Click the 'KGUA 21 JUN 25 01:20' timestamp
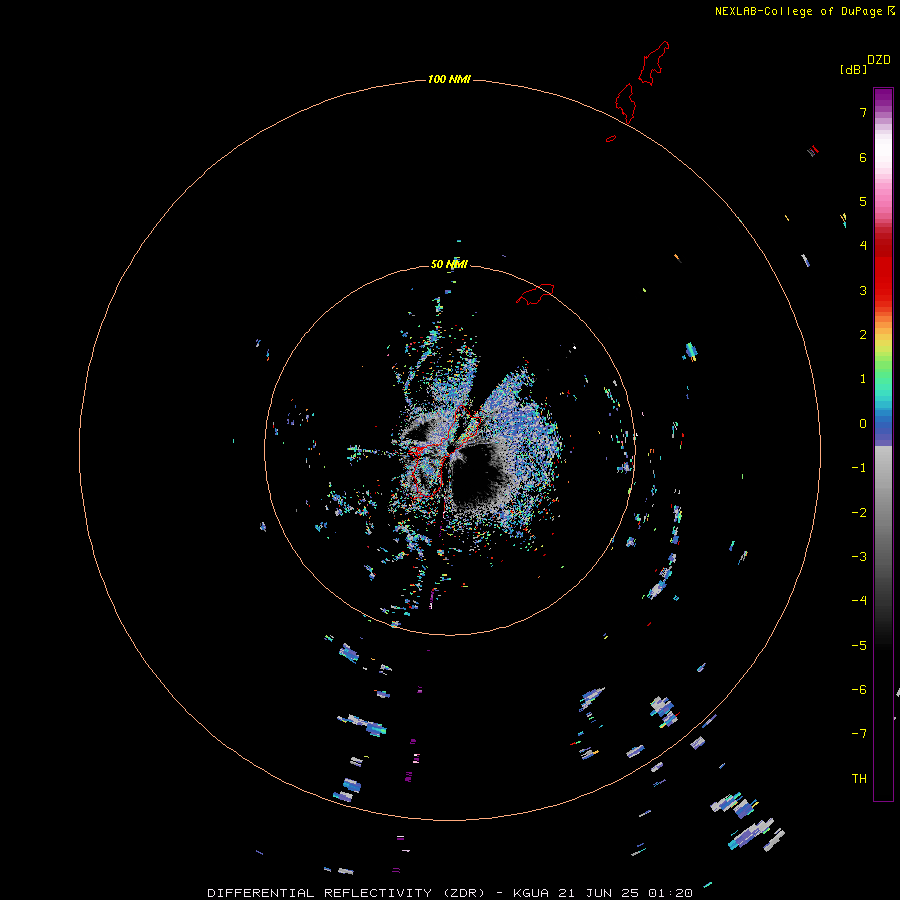The height and width of the screenshot is (900, 900). pyautogui.click(x=603, y=893)
